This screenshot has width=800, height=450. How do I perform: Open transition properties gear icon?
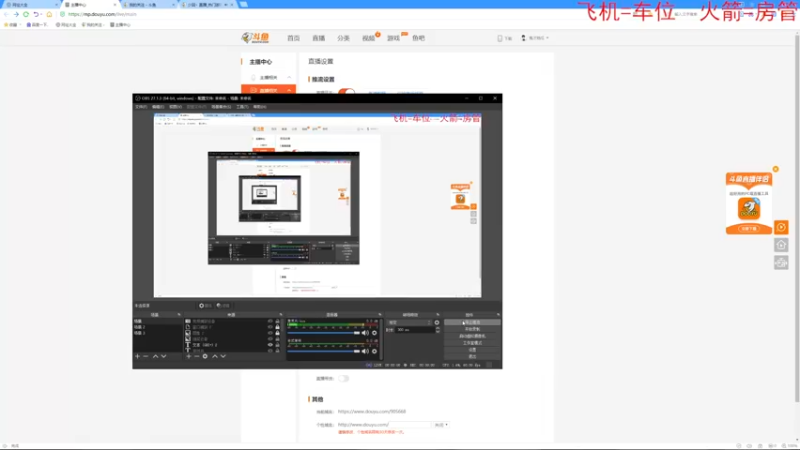[x=437, y=322]
